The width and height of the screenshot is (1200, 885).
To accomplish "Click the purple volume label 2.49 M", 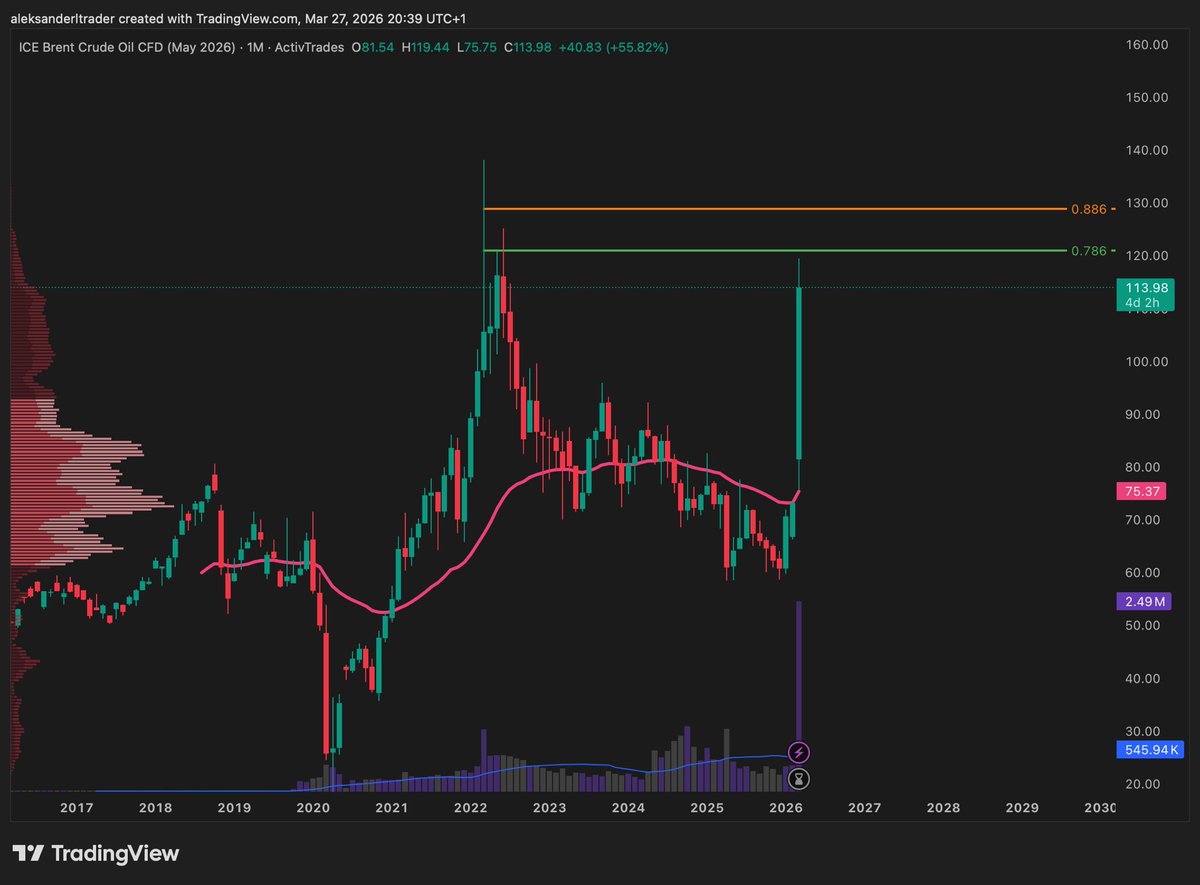I will (x=1145, y=601).
